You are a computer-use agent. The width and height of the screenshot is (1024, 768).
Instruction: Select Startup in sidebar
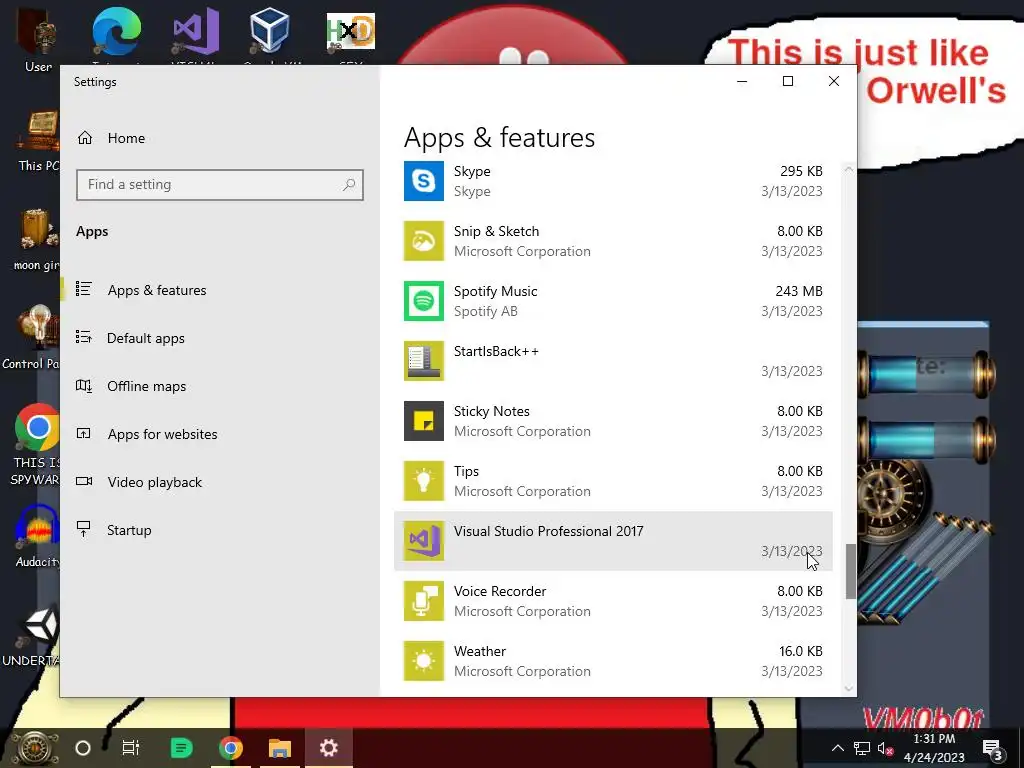[129, 530]
